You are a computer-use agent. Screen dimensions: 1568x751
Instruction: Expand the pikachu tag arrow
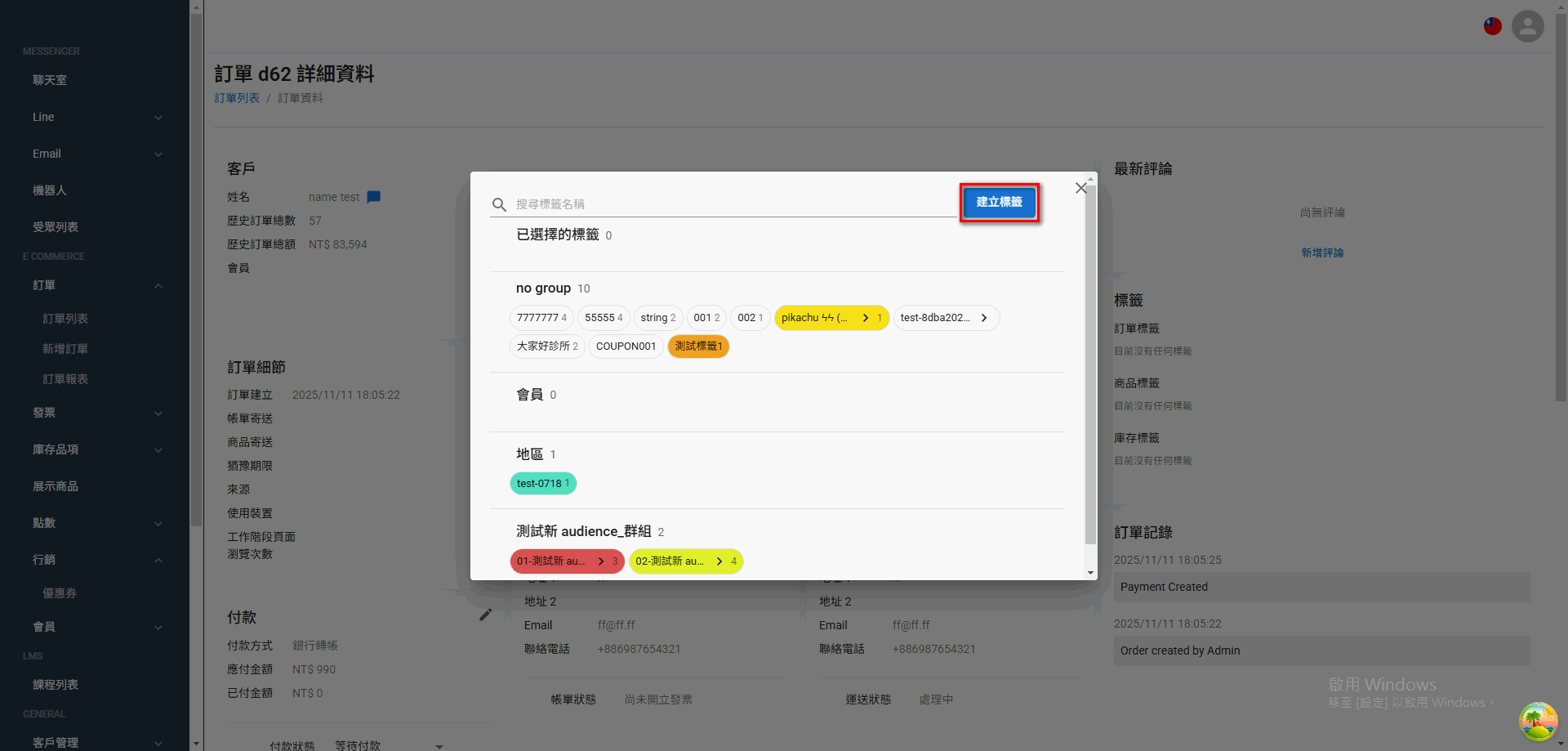click(x=866, y=318)
